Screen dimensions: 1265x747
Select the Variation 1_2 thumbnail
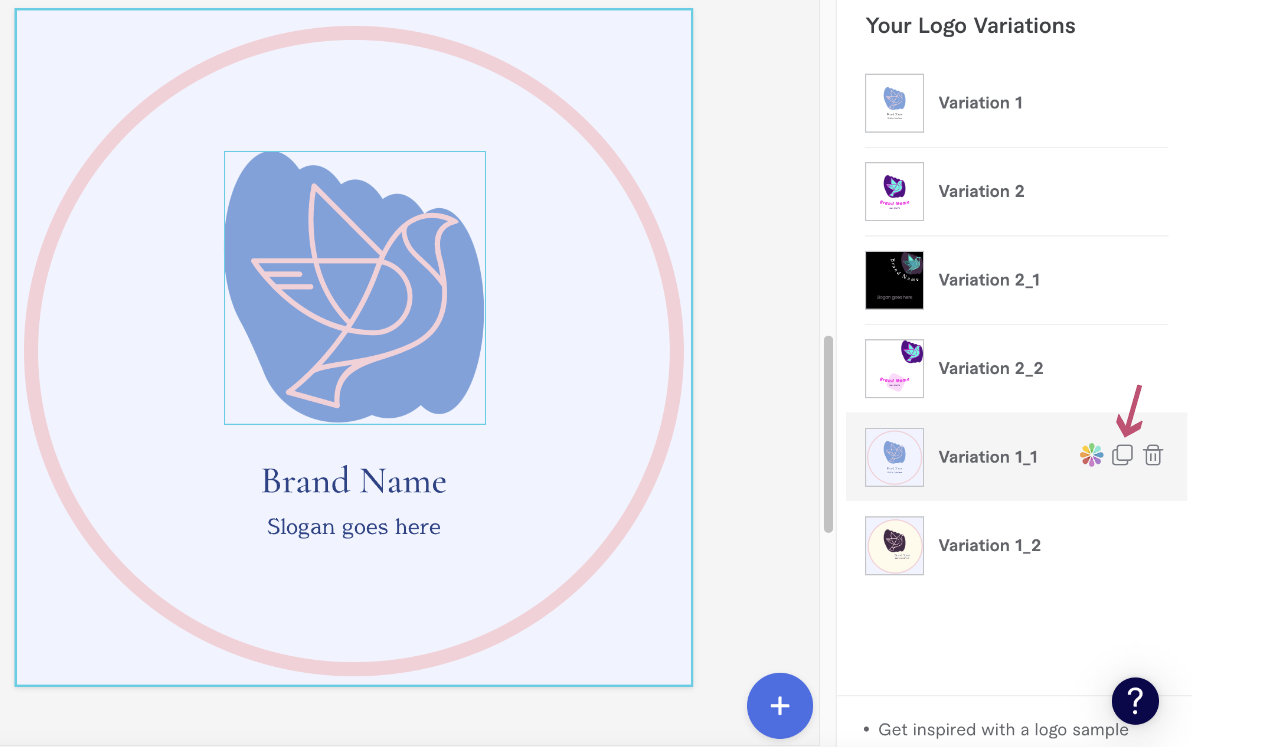coord(894,545)
